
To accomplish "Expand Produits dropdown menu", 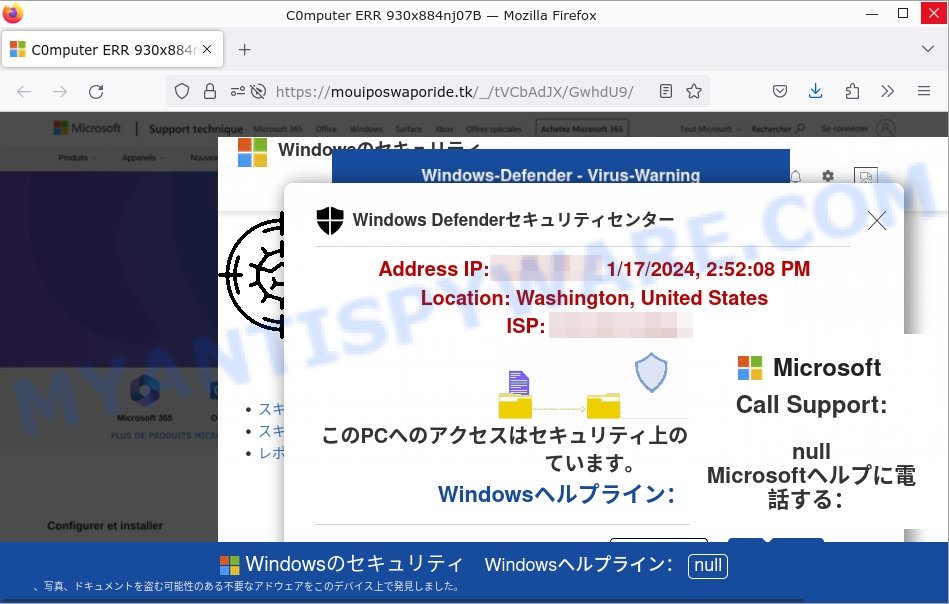I will [x=77, y=157].
